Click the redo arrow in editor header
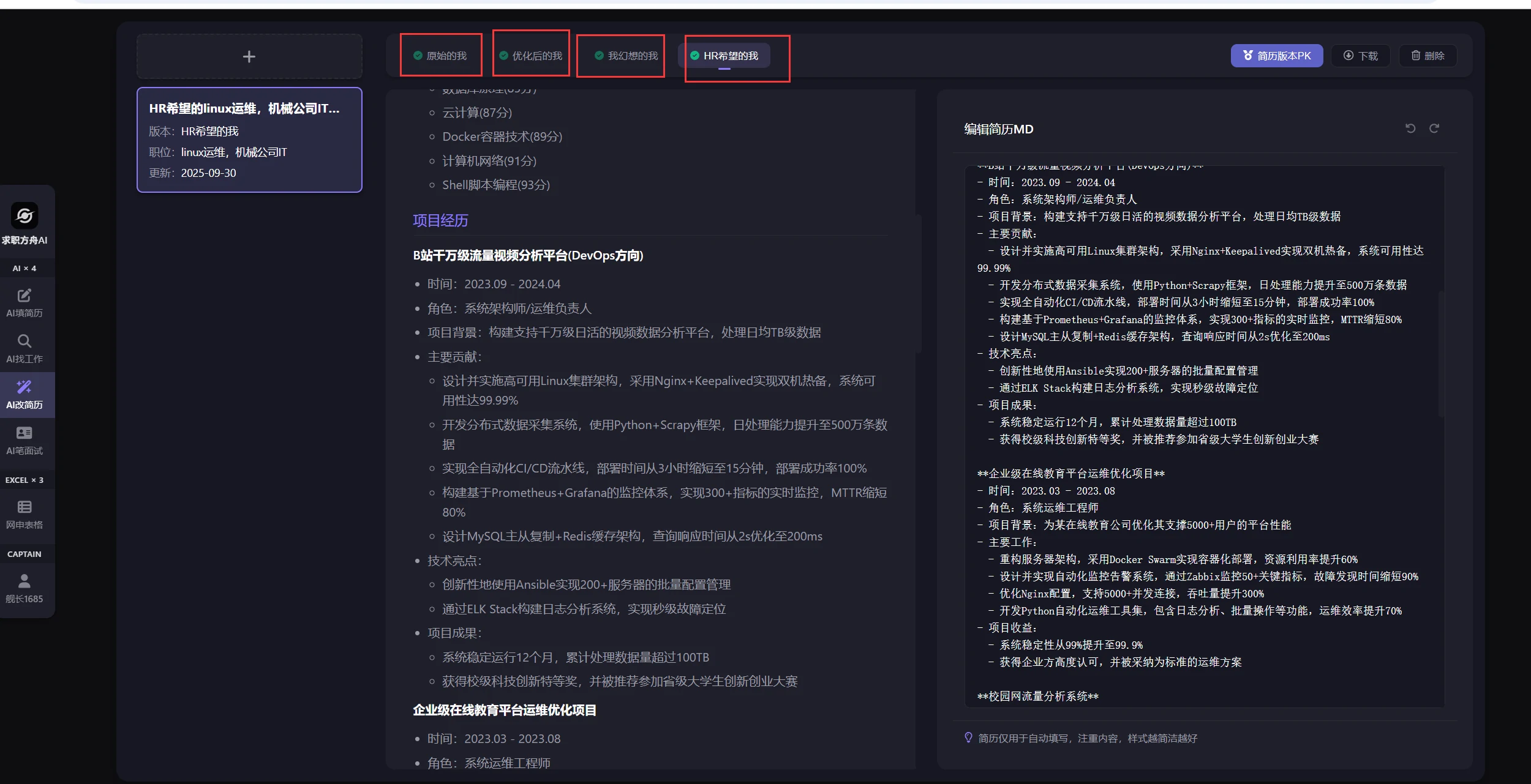1531x784 pixels. click(1434, 129)
